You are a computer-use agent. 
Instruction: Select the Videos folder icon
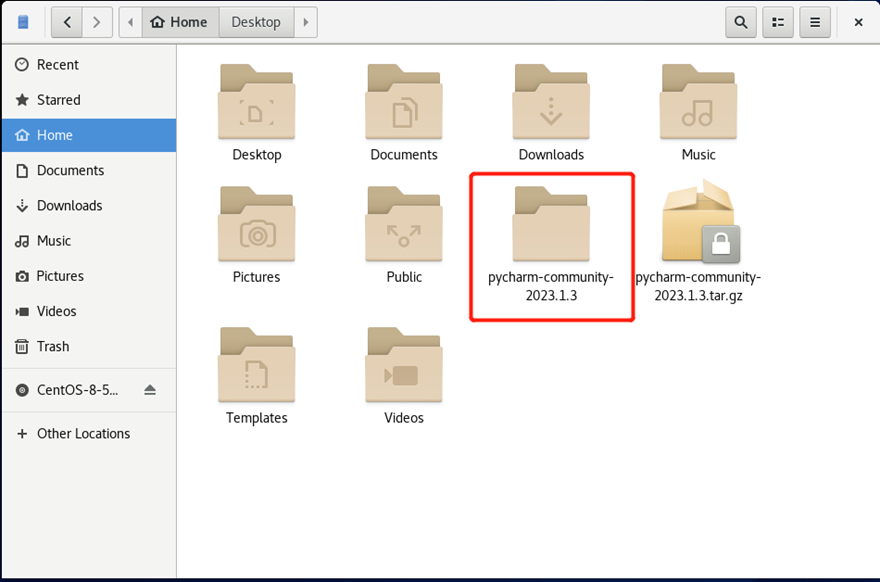(x=404, y=365)
